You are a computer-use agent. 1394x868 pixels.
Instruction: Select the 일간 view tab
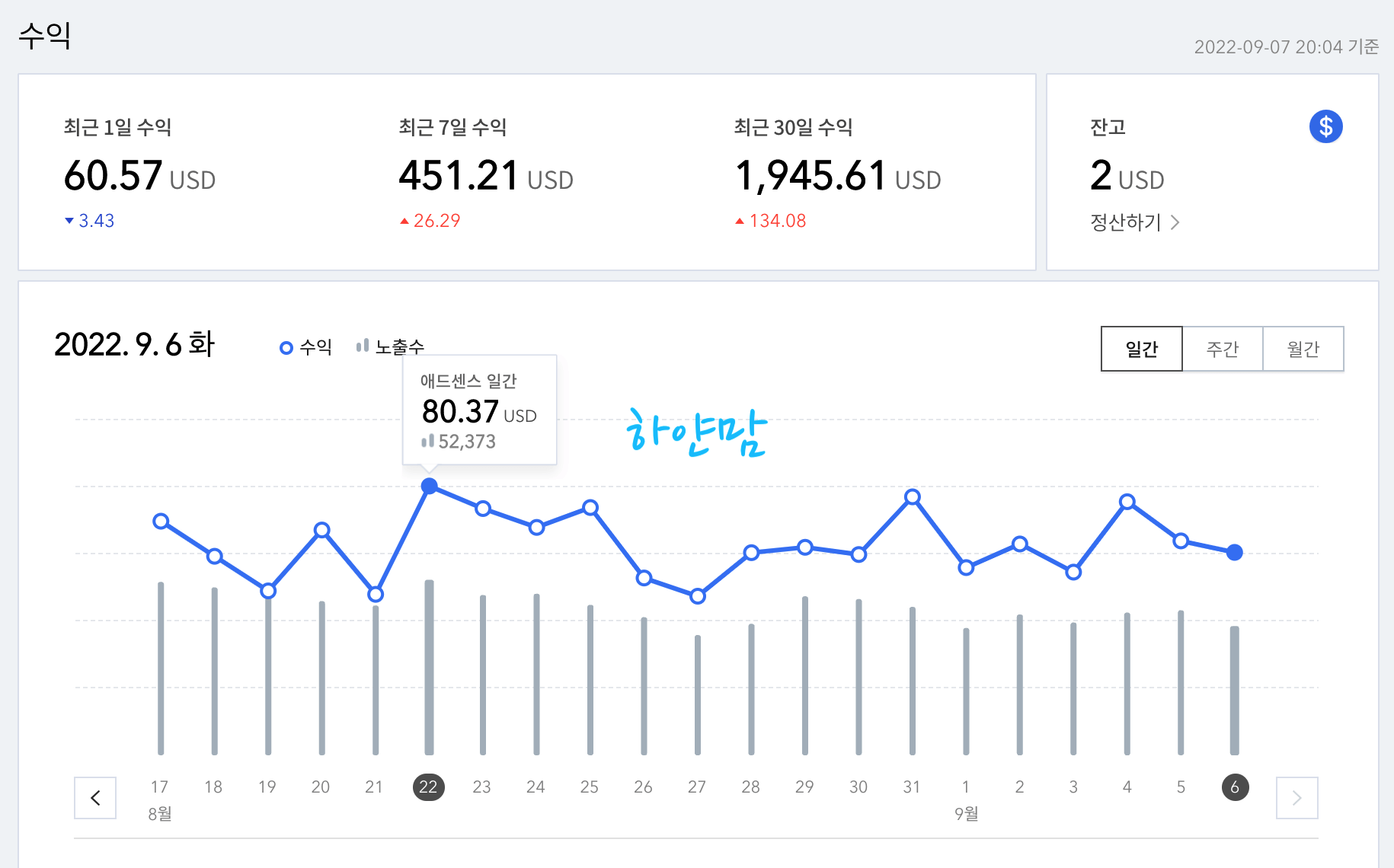coord(1141,348)
